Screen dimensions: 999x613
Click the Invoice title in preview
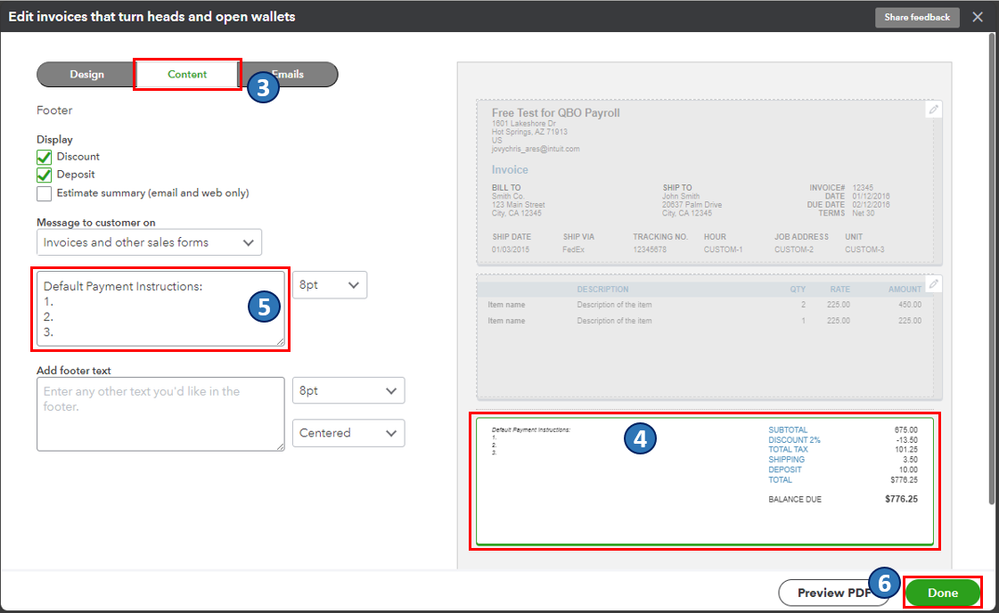tap(510, 169)
